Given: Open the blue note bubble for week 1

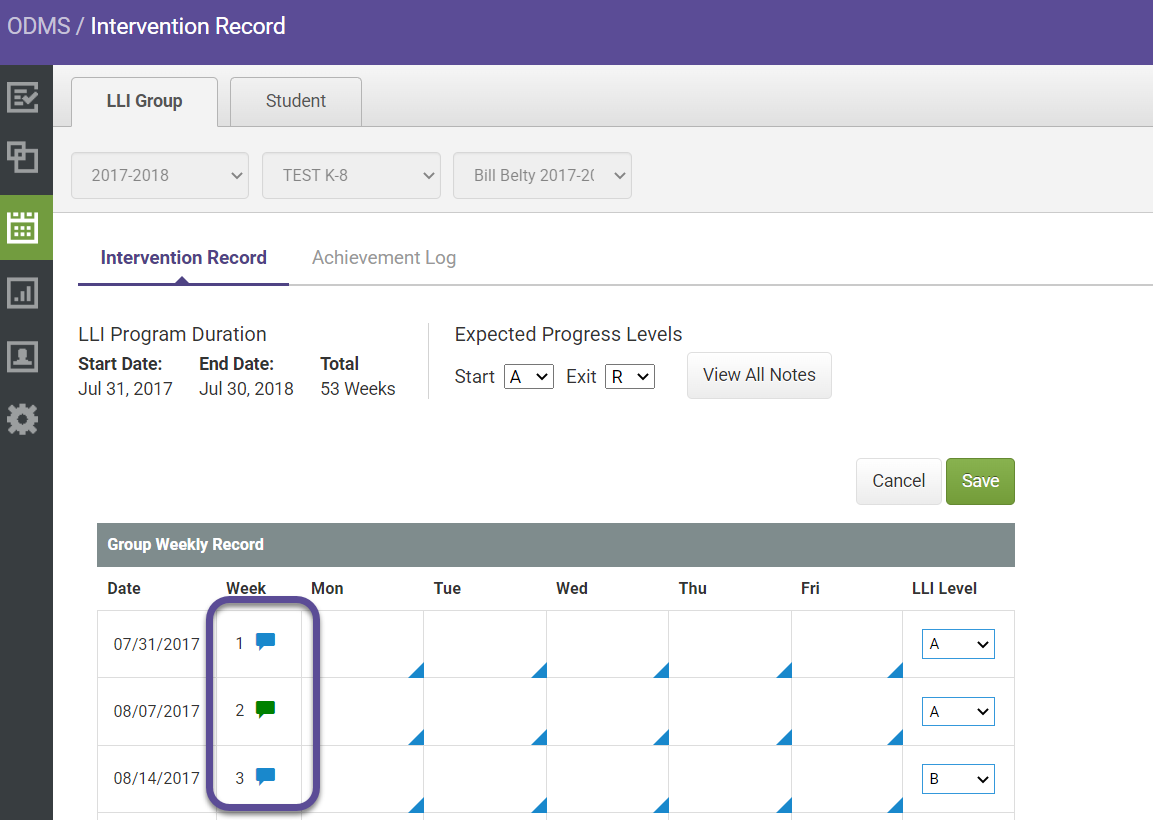Looking at the screenshot, I should coord(263,643).
